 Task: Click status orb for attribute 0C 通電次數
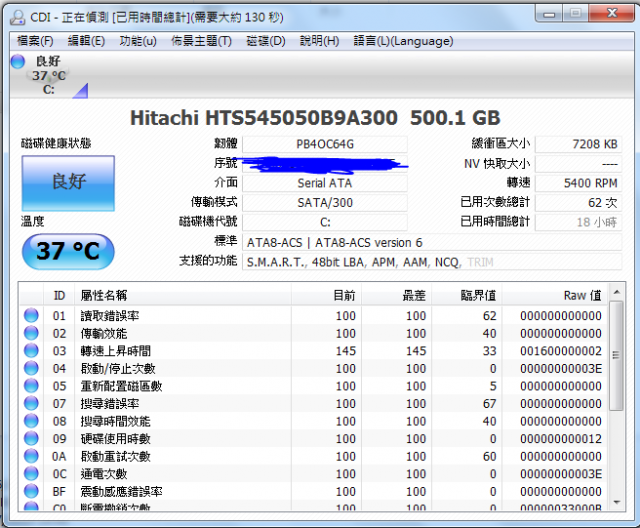[x=31, y=473]
